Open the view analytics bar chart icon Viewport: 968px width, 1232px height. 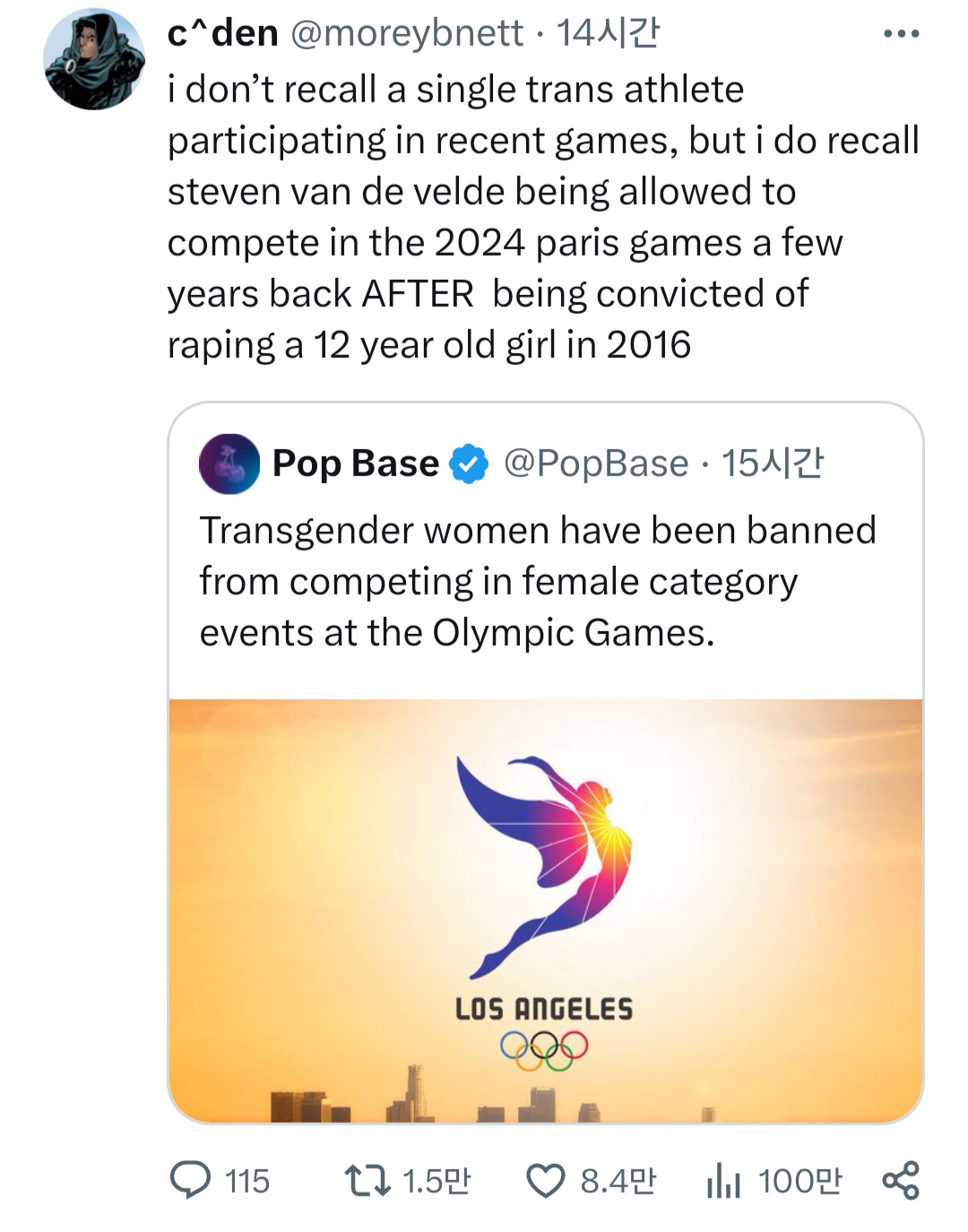click(x=723, y=1180)
